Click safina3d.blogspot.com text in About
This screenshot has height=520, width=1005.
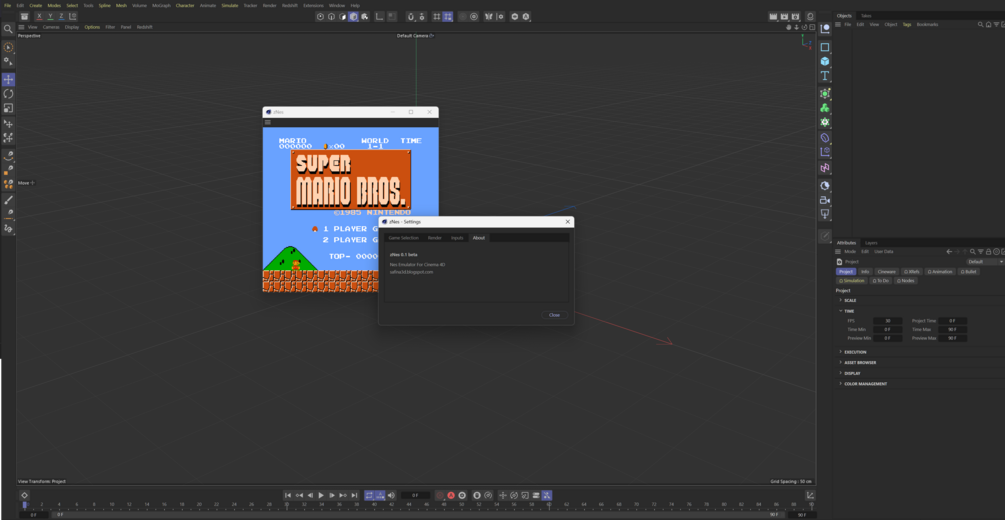tap(411, 272)
